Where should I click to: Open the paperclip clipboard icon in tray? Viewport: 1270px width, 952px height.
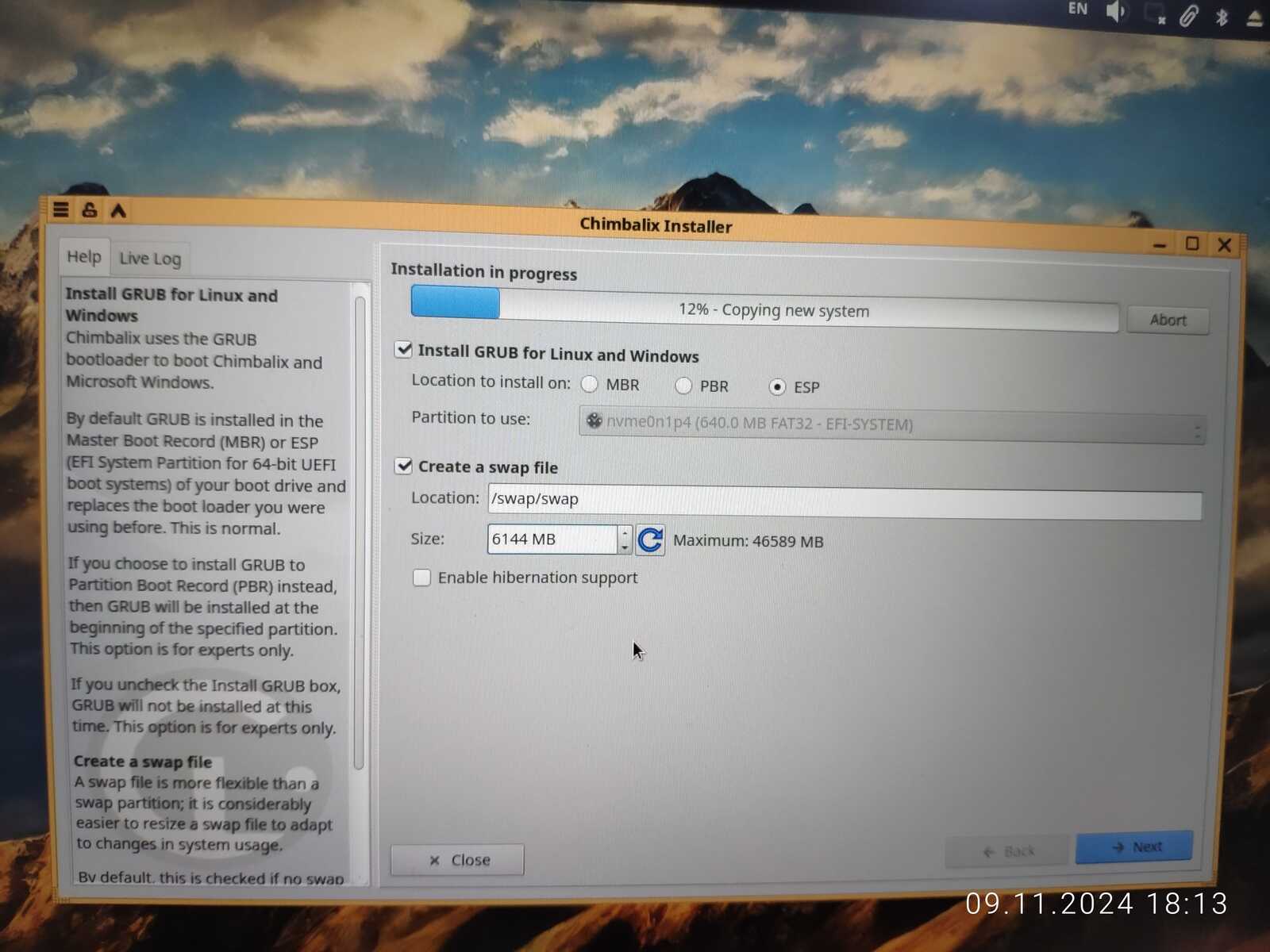(1188, 16)
